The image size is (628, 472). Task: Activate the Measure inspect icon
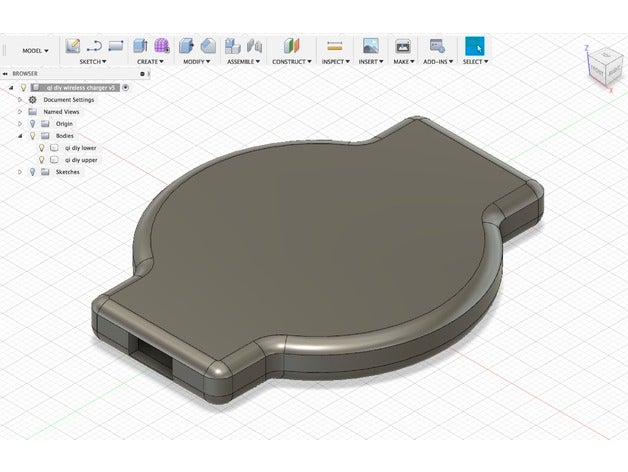[334, 46]
